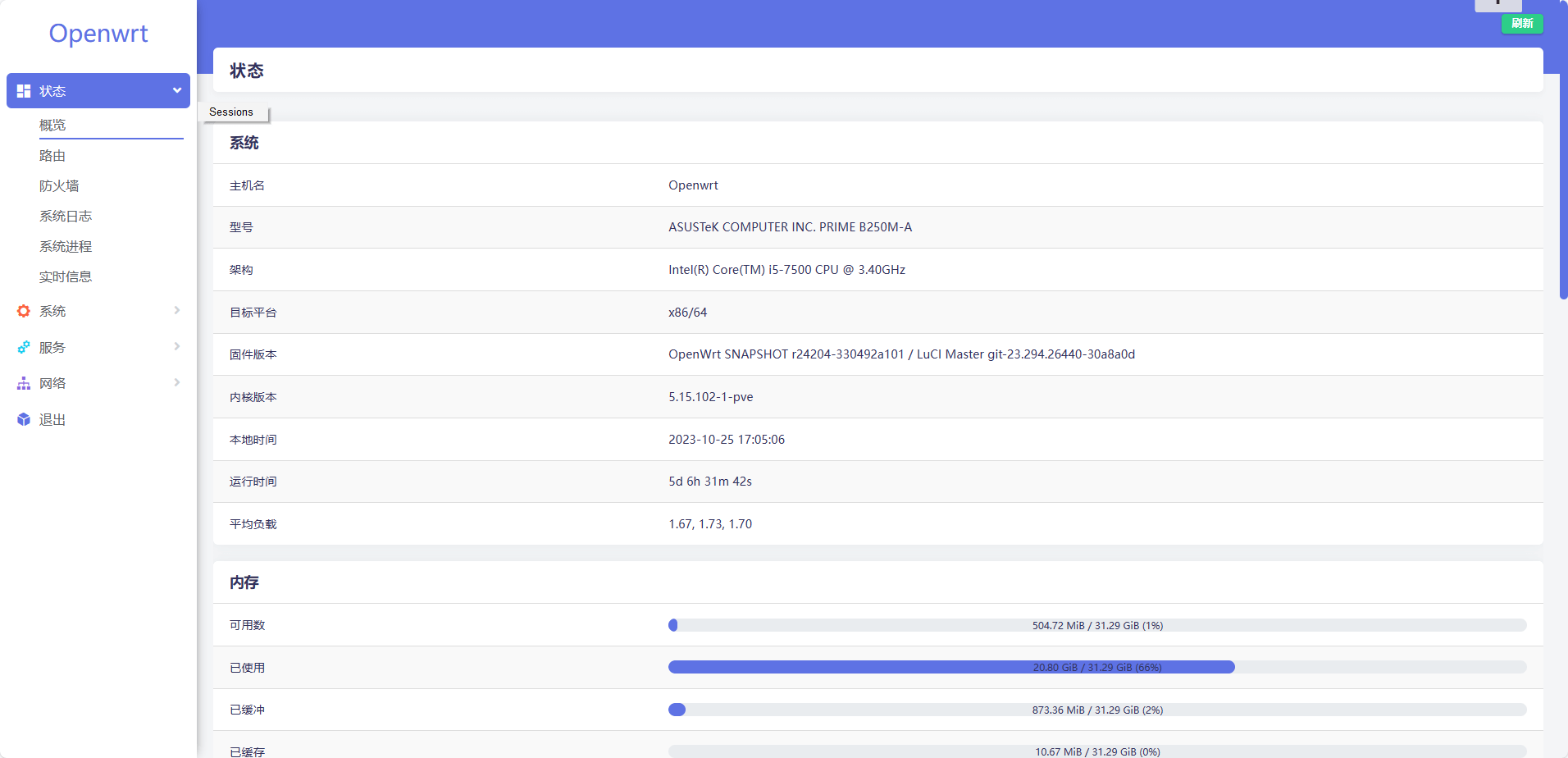This screenshot has width=1568, height=758.
Task: Expand the 服务 submenu arrow
Action: click(x=176, y=346)
